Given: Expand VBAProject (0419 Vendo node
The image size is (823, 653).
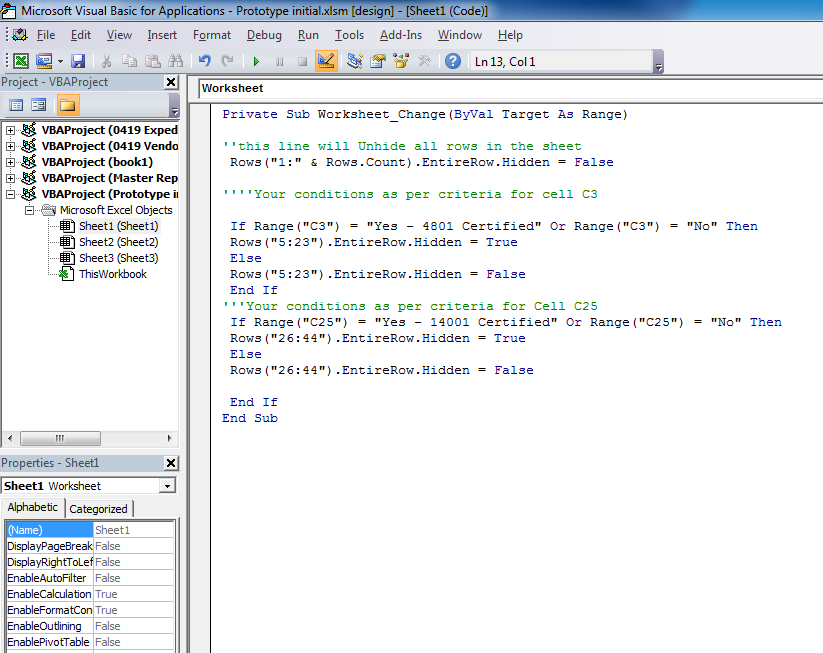Looking at the screenshot, I should 10,146.
